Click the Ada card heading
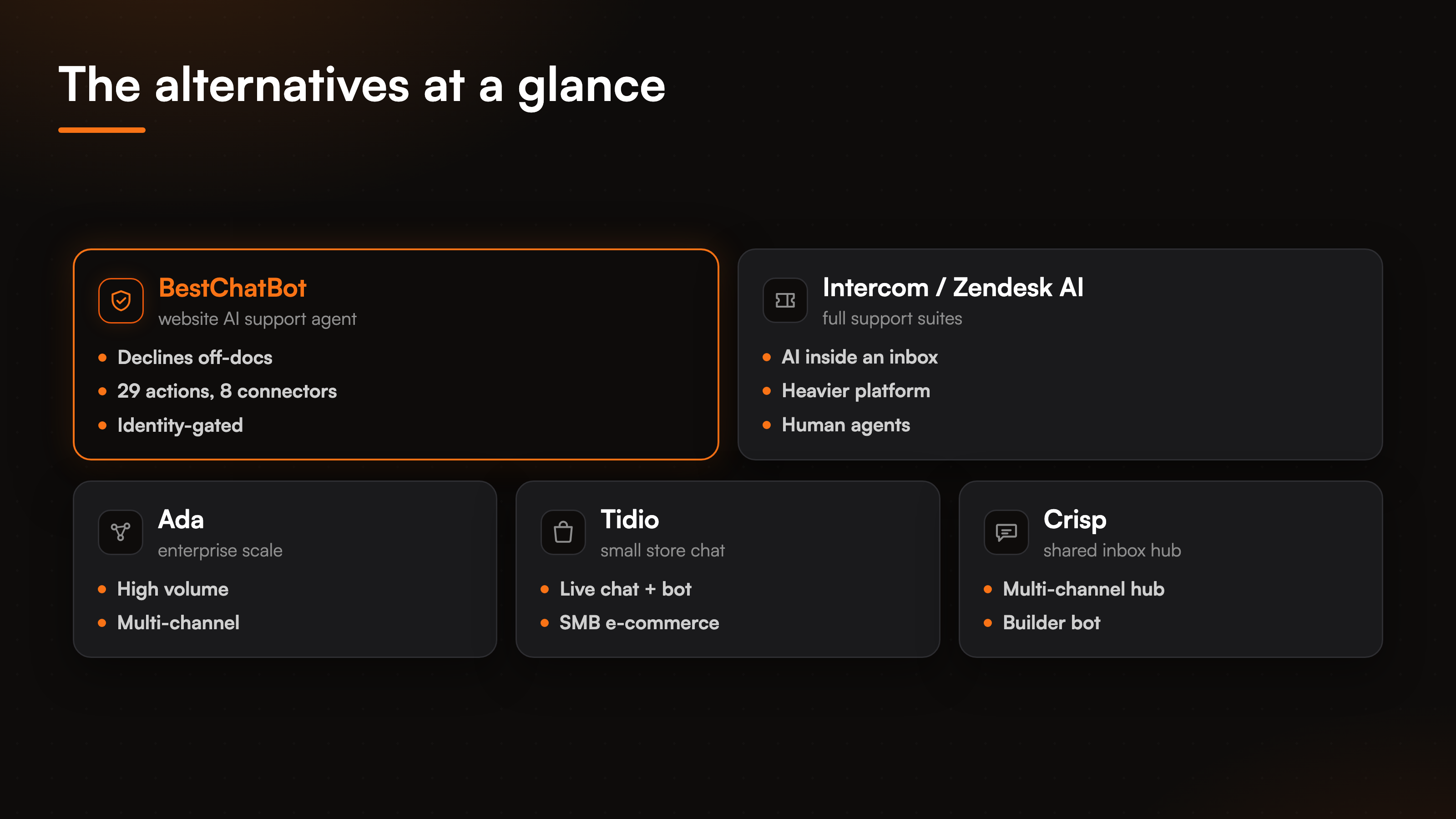Screen dimensions: 1456x819 (181, 519)
